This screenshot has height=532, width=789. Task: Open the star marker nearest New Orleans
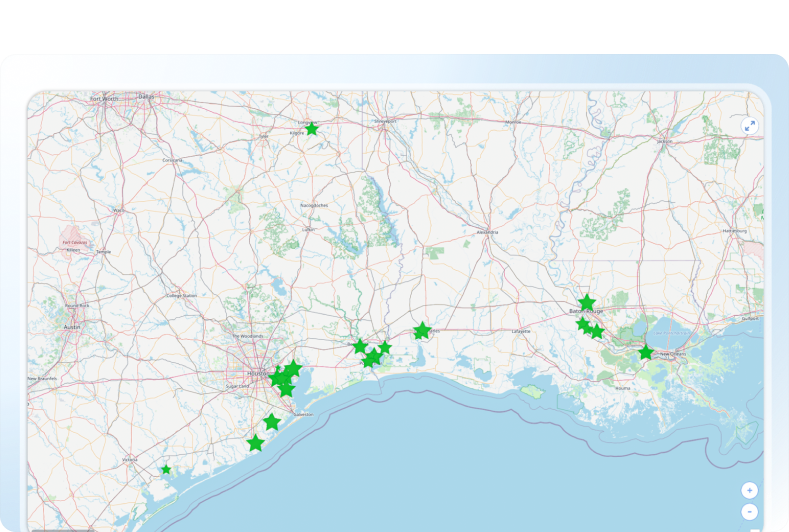tap(646, 352)
